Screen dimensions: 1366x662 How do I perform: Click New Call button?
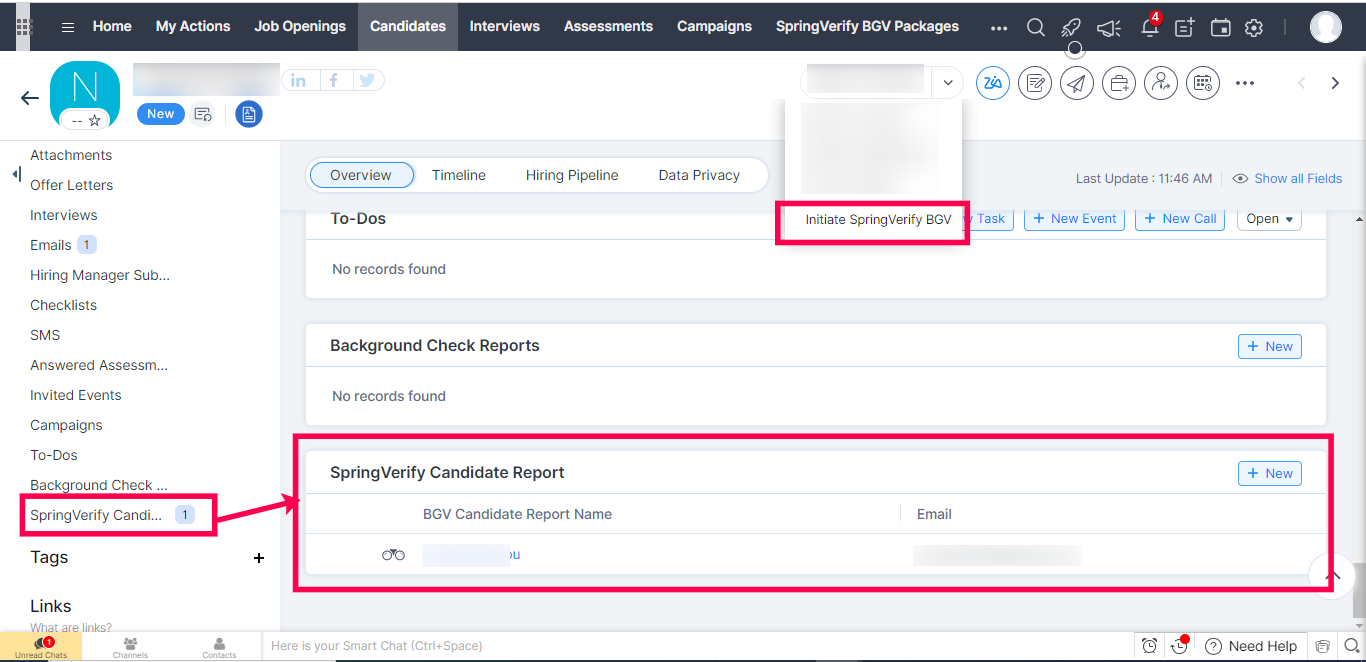(x=1180, y=218)
